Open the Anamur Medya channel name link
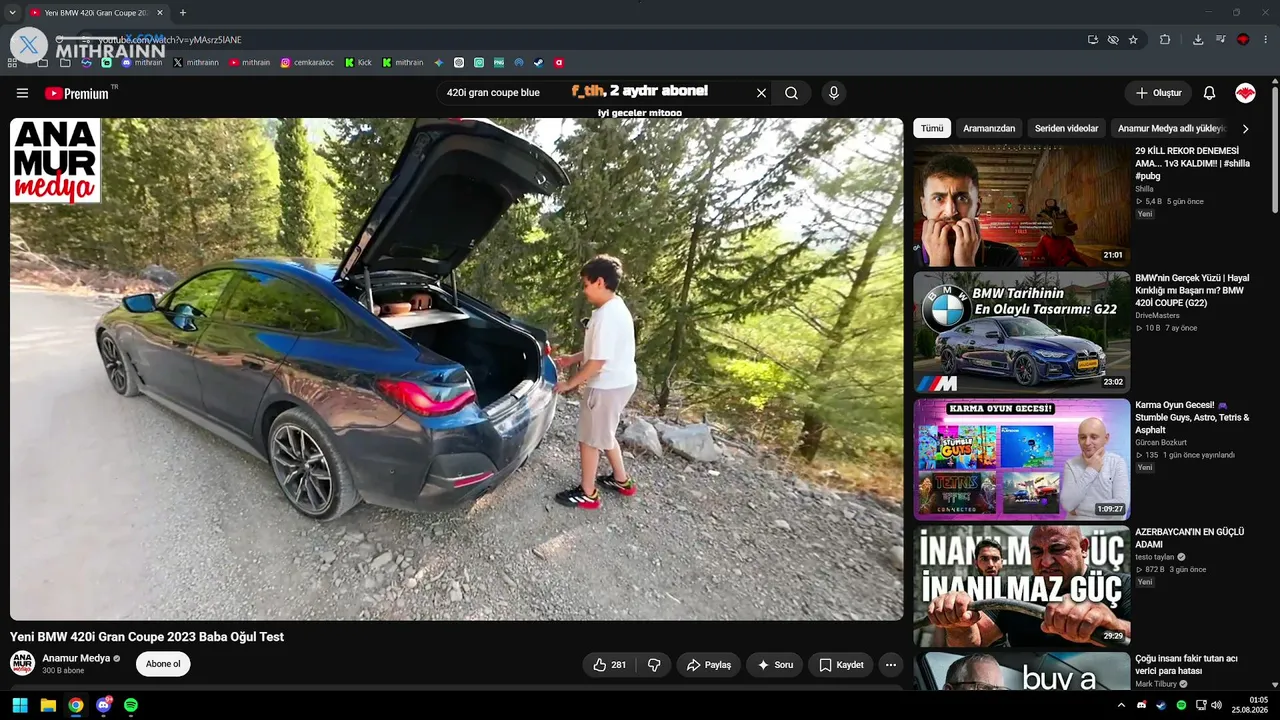1280x720 pixels. coord(75,658)
